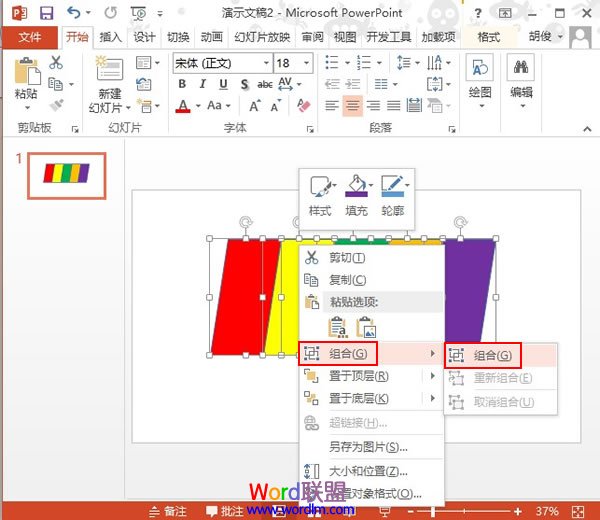Cut selection with the ribbon scissors icon
The image size is (600, 520).
(x=56, y=62)
